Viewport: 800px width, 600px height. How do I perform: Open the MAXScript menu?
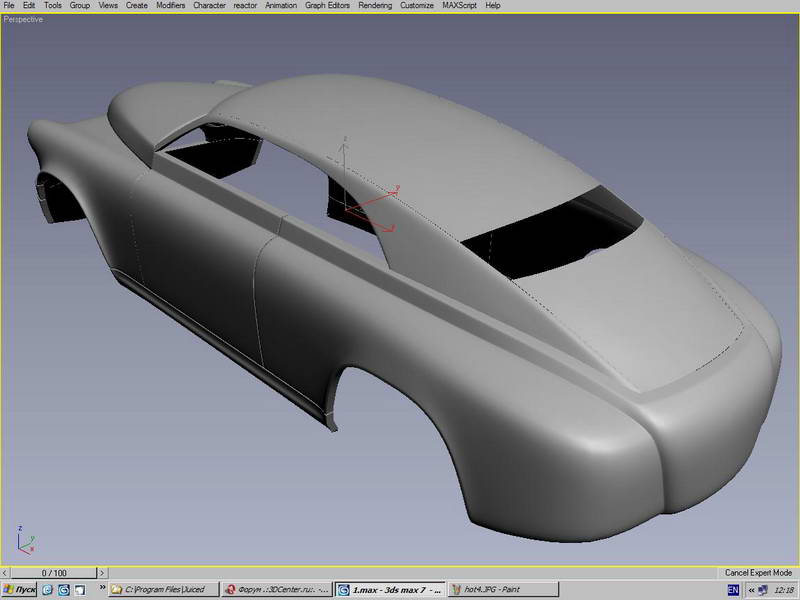[x=459, y=6]
